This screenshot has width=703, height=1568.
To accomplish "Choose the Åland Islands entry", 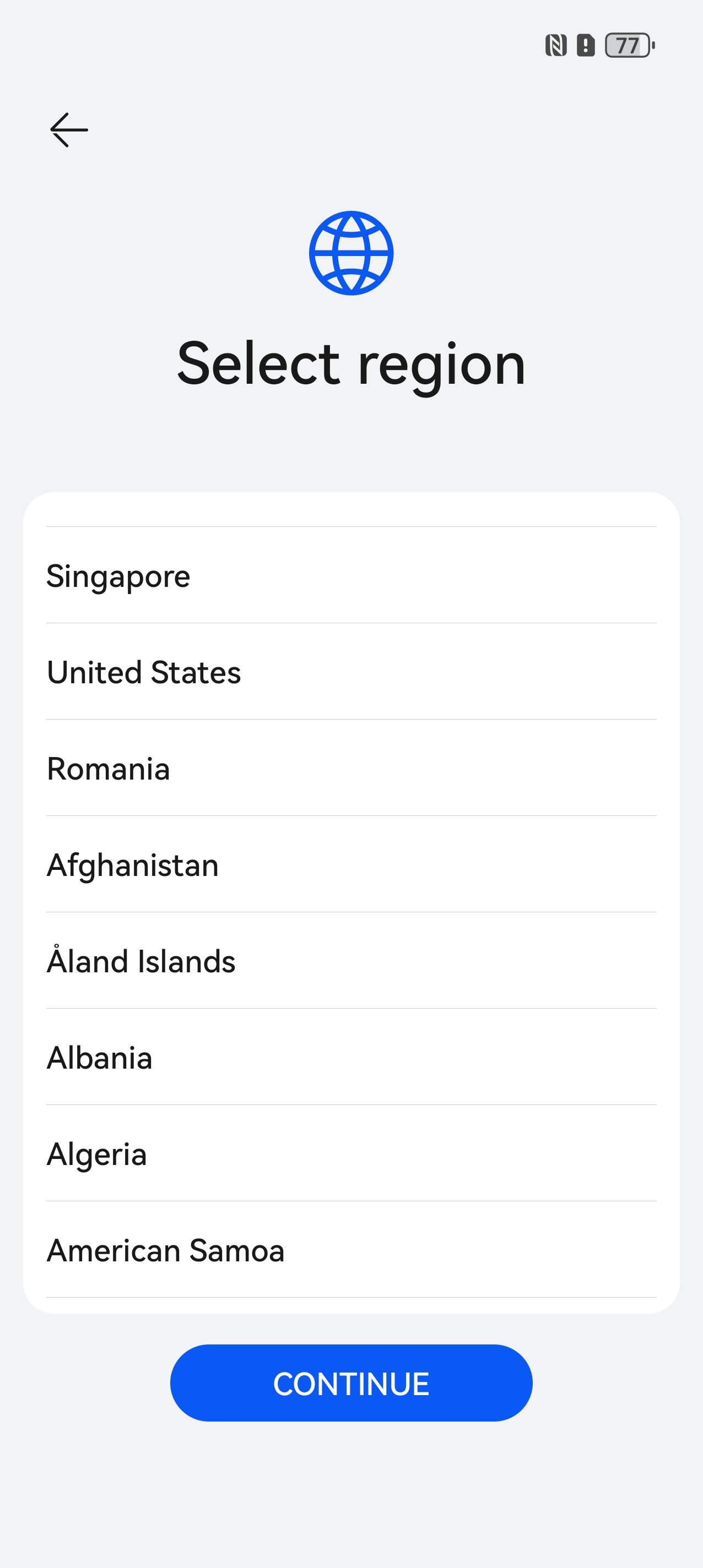I will click(x=351, y=961).
